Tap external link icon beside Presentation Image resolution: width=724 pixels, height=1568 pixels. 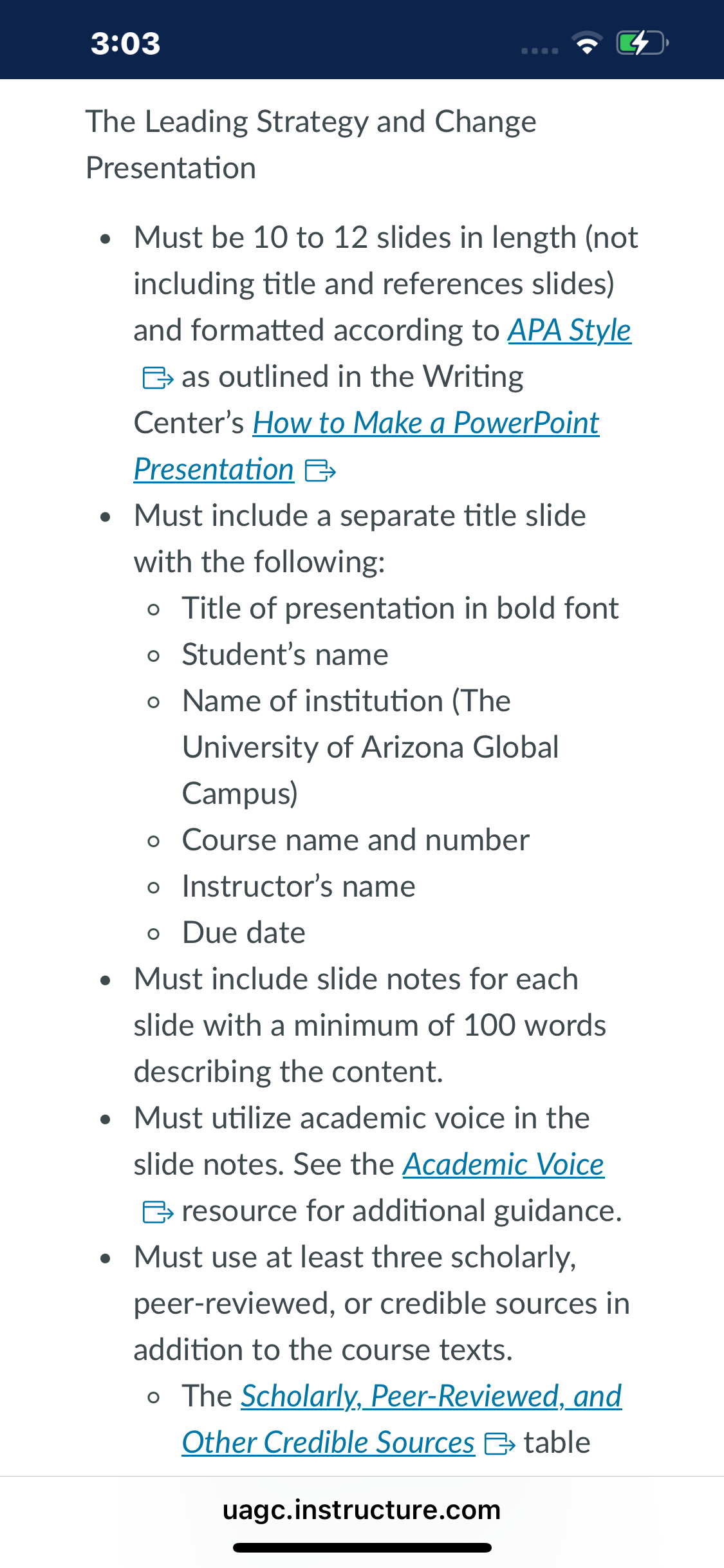point(320,471)
